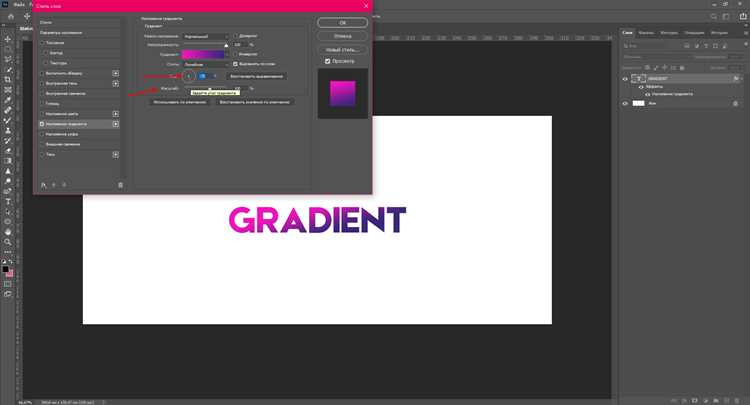Select the Move tool in the toolbar
Screen dimensions: 750x405
click(8, 39)
